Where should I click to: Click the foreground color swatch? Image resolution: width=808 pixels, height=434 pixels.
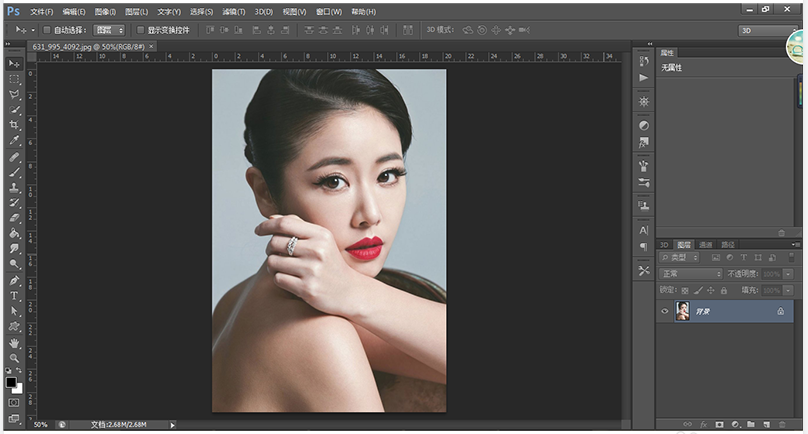click(x=11, y=381)
